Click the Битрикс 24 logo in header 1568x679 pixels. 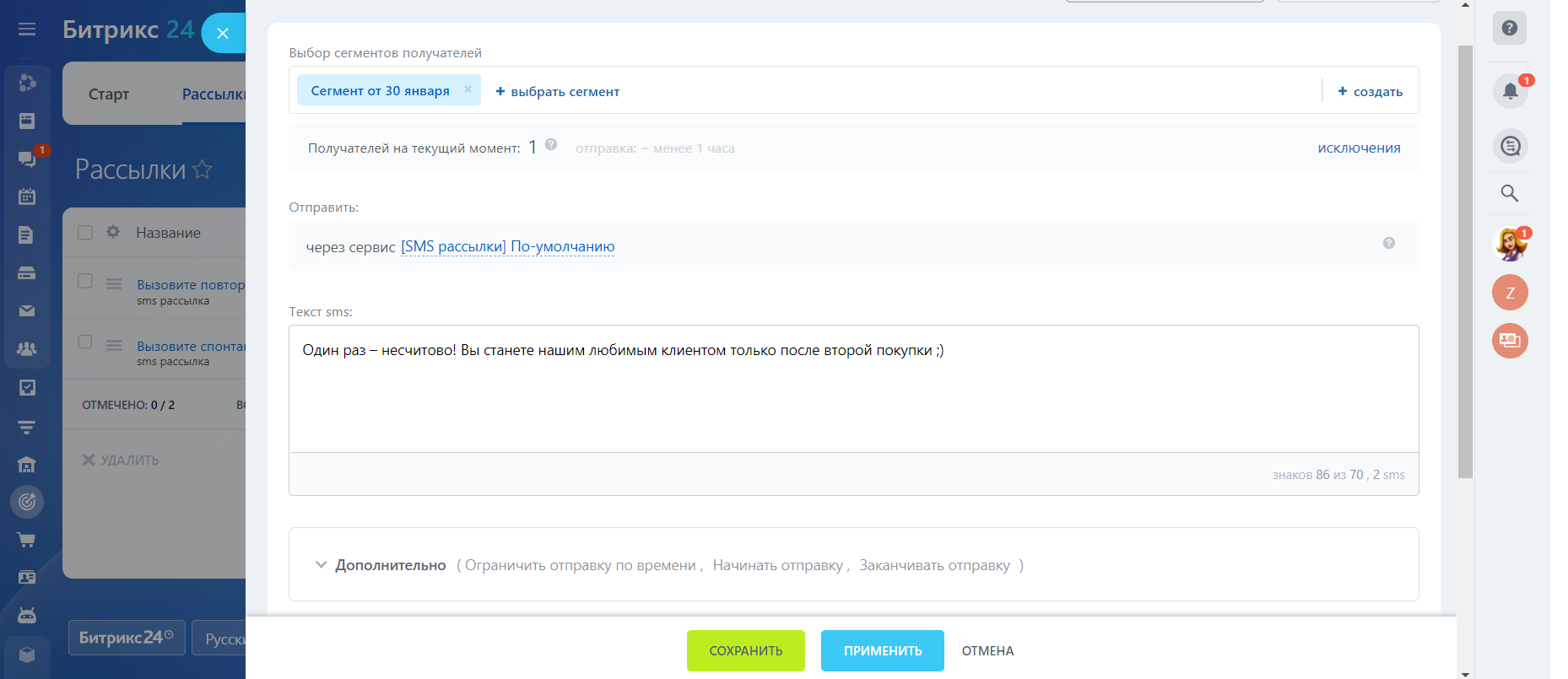coord(128,30)
